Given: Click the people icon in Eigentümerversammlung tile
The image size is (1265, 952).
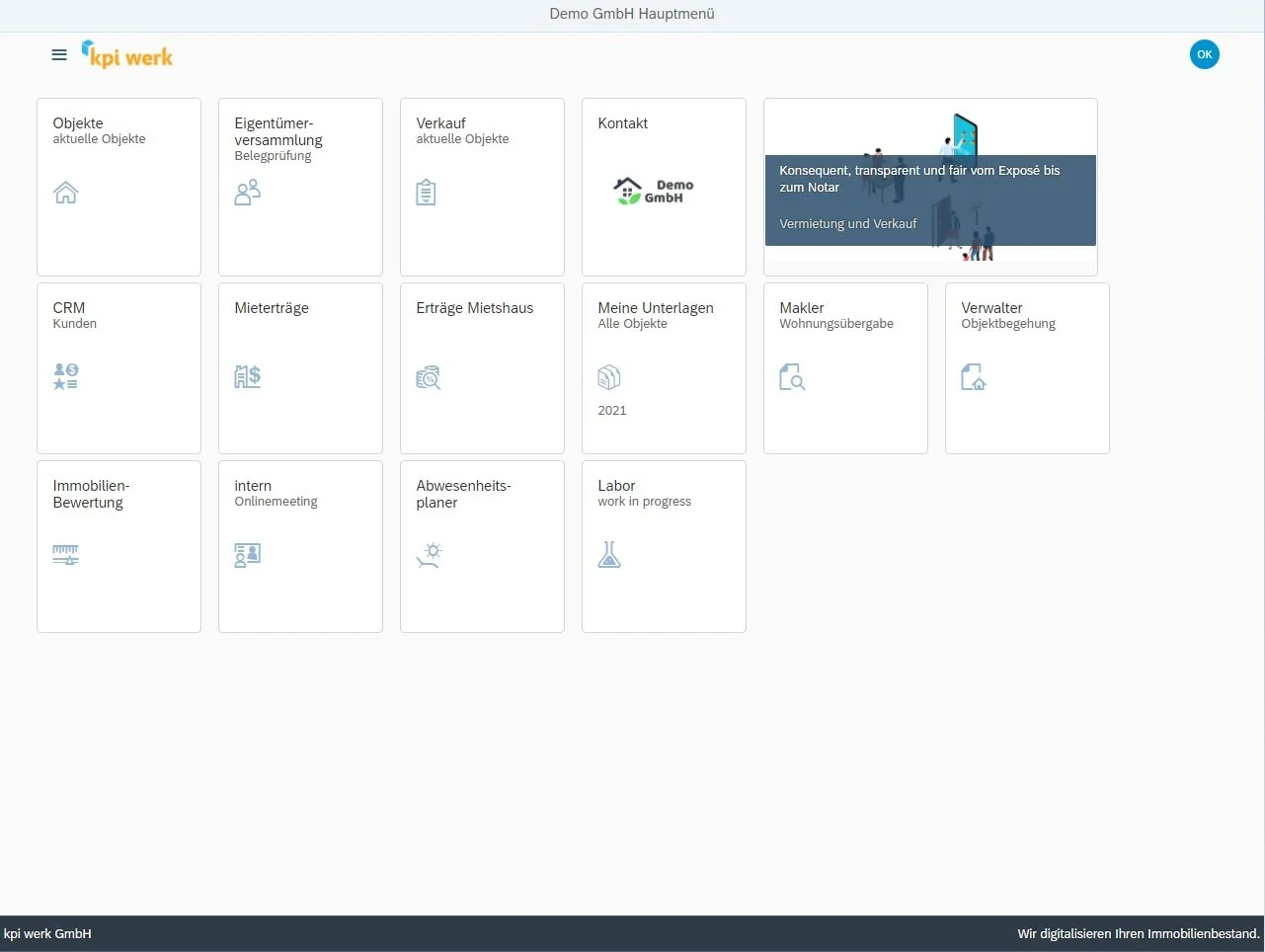Looking at the screenshot, I should [x=247, y=192].
